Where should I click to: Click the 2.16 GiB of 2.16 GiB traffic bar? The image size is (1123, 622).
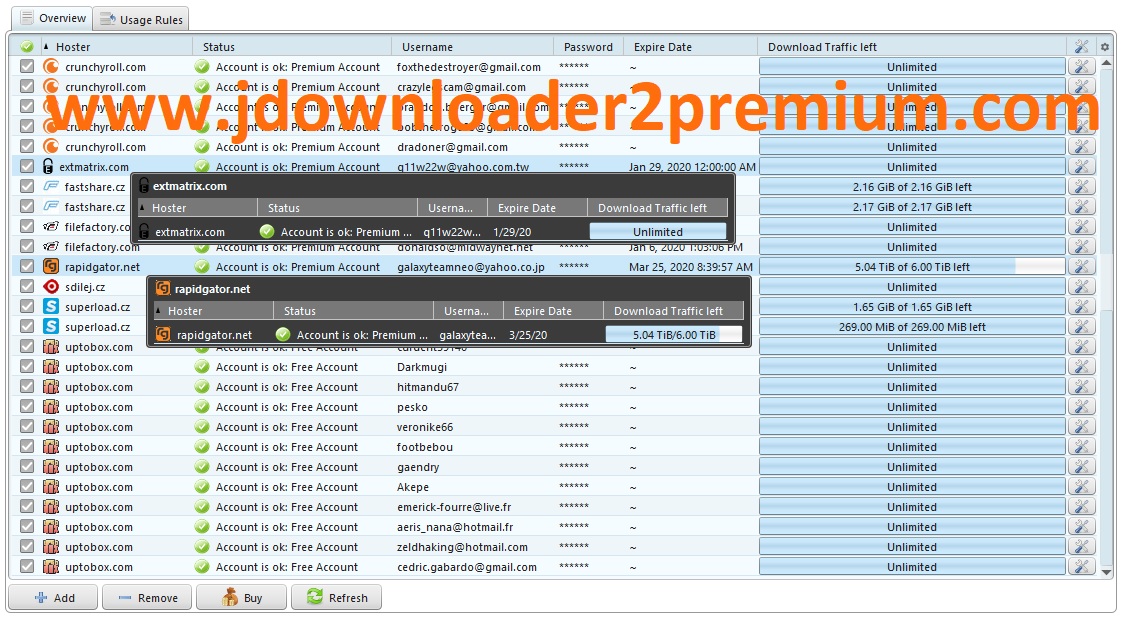tap(912, 186)
